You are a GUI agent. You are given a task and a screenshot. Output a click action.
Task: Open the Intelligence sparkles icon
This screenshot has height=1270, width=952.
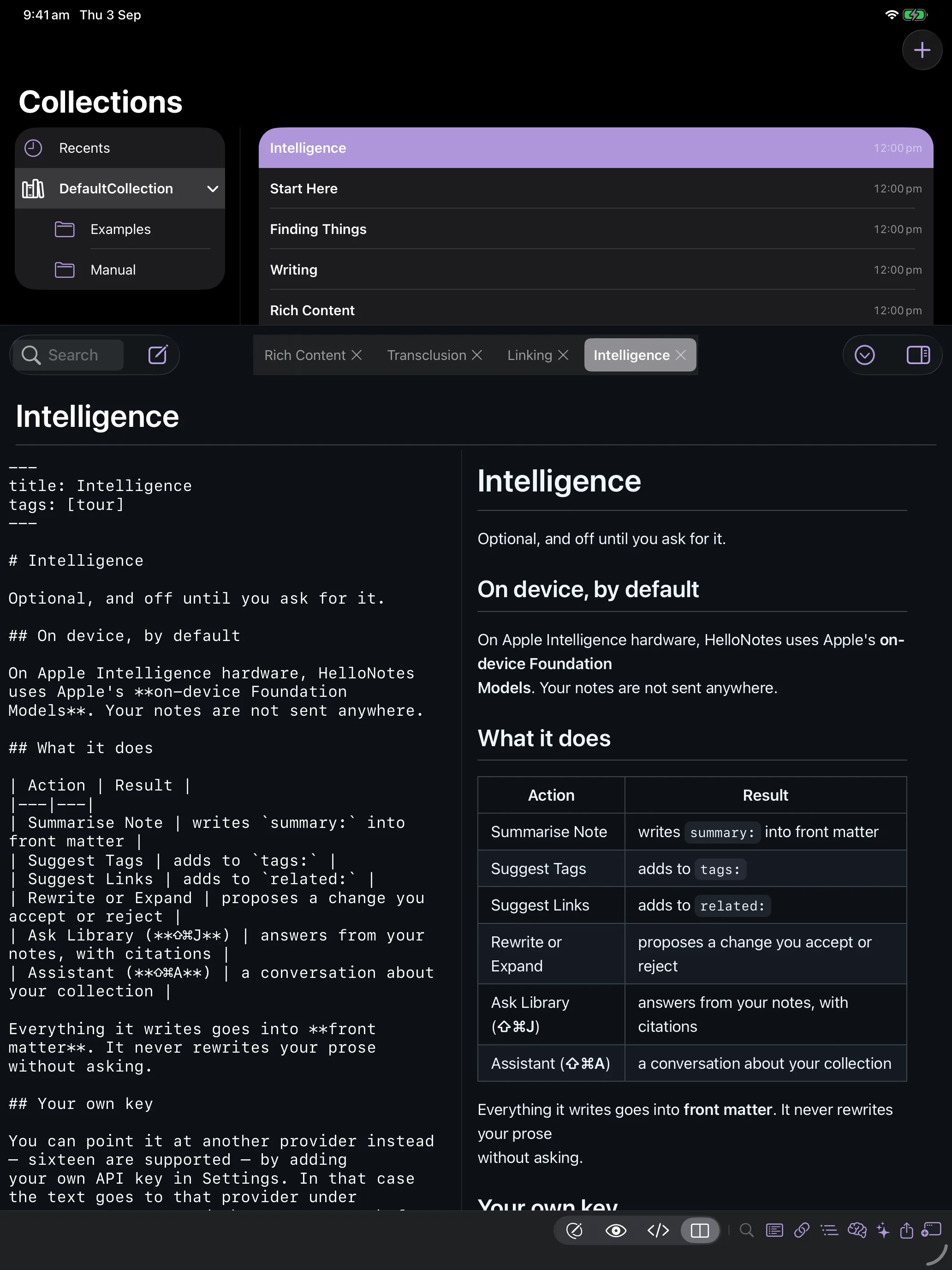tap(883, 1230)
